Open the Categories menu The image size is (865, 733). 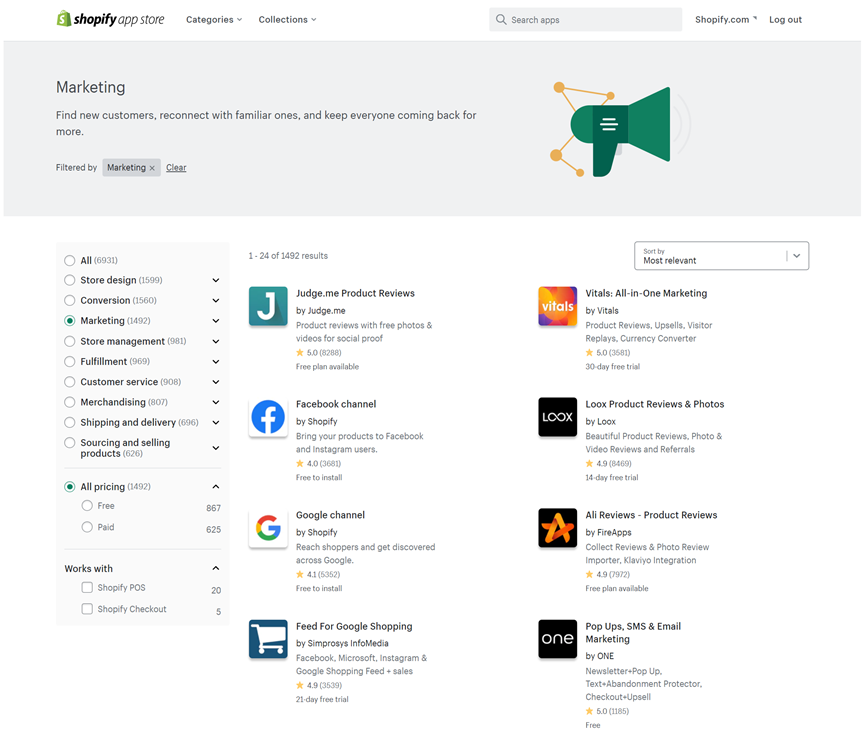[214, 20]
